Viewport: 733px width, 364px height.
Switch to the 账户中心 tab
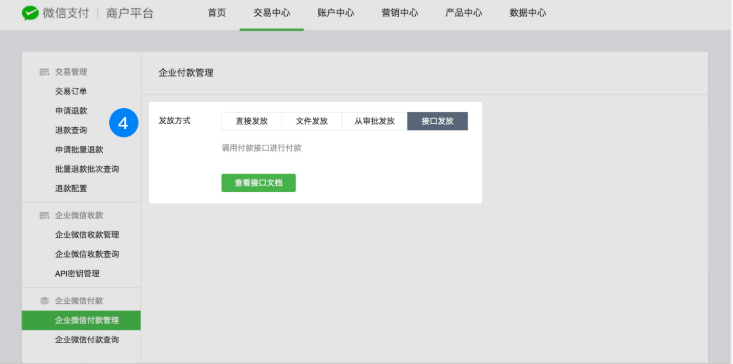click(336, 13)
